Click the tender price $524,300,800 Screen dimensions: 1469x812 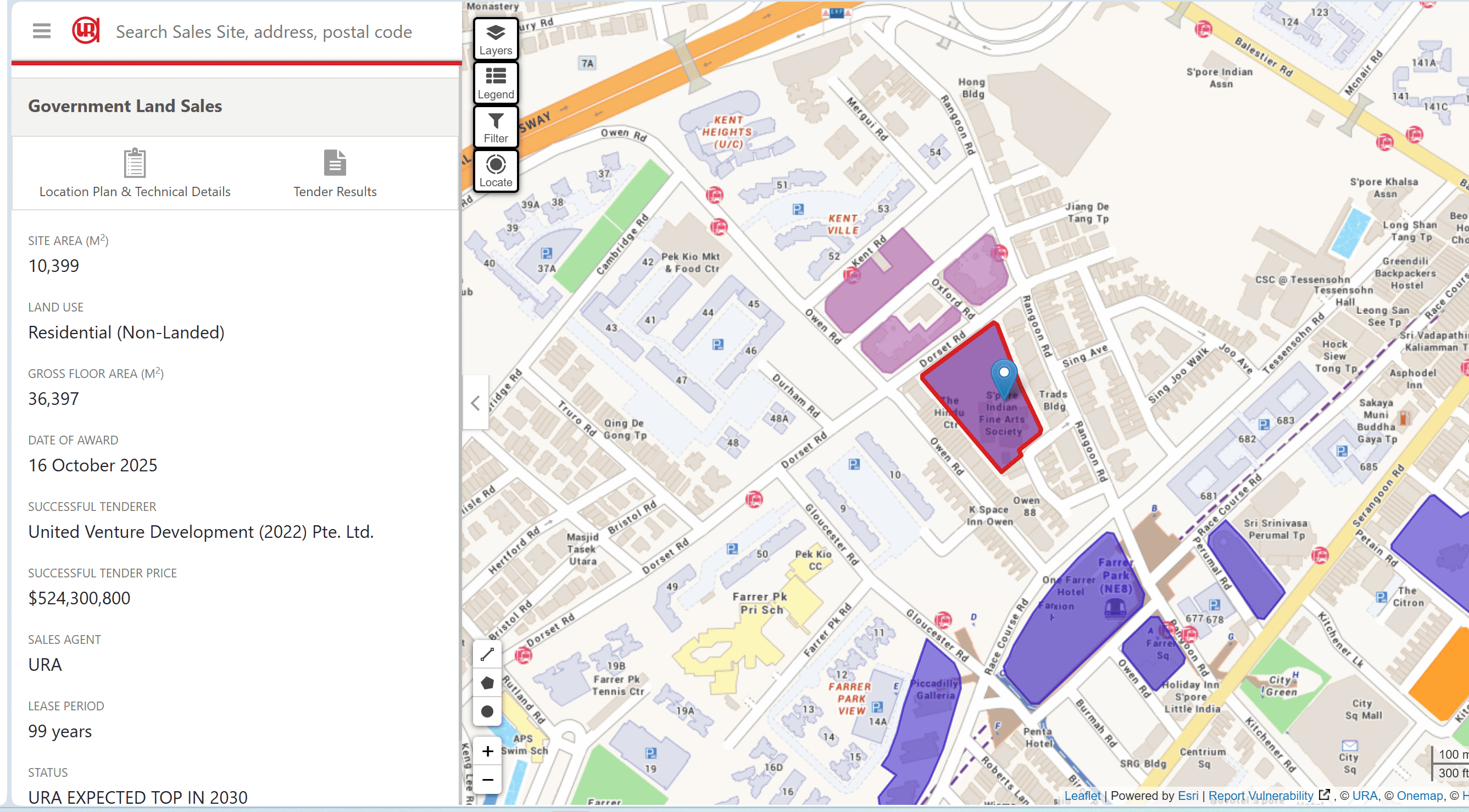[x=79, y=598]
